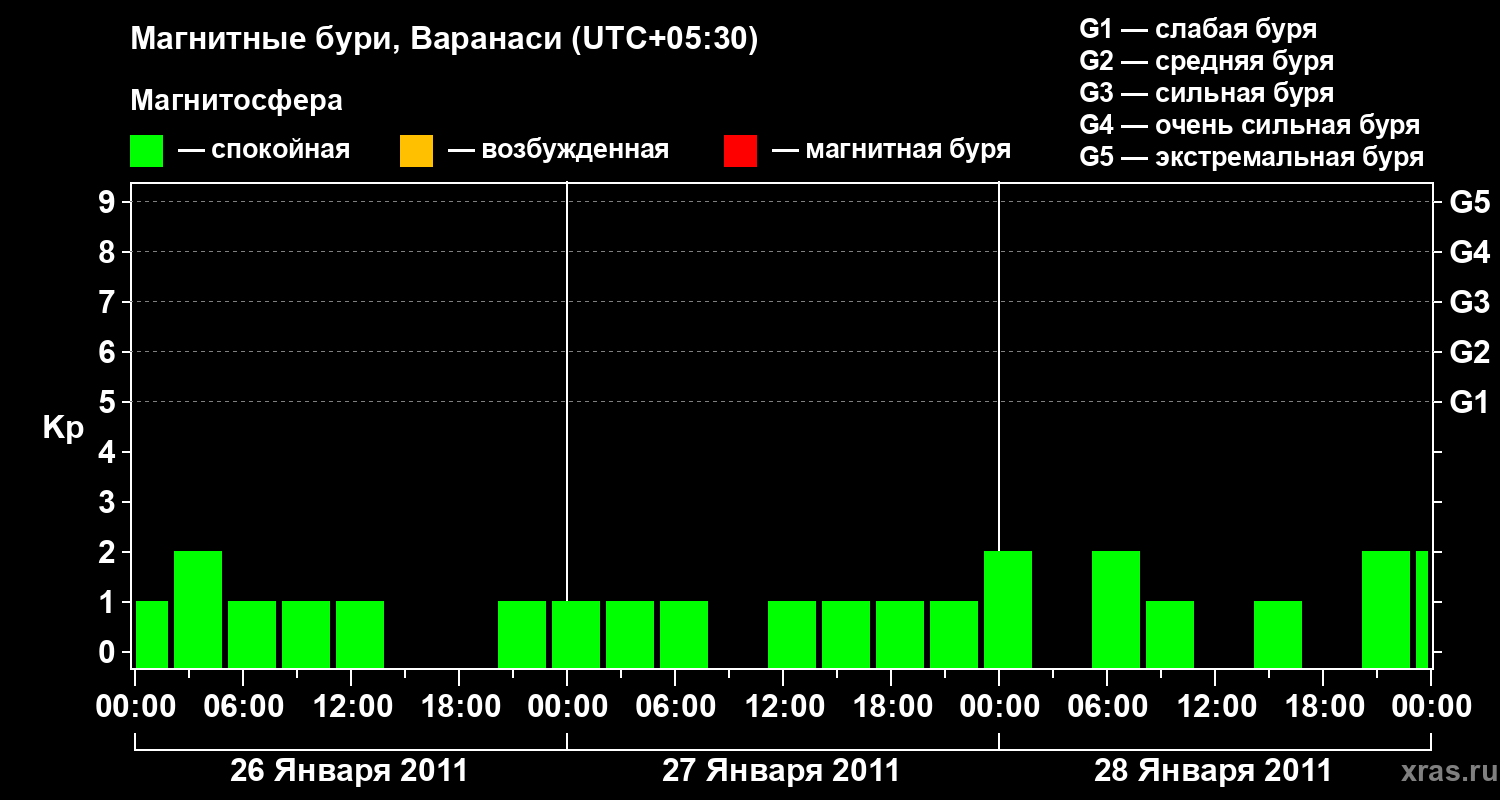Image resolution: width=1500 pixels, height=800 pixels.
Task: Click the Kp 2 bar at midnight starting 28 Января
Action: coord(1008,609)
